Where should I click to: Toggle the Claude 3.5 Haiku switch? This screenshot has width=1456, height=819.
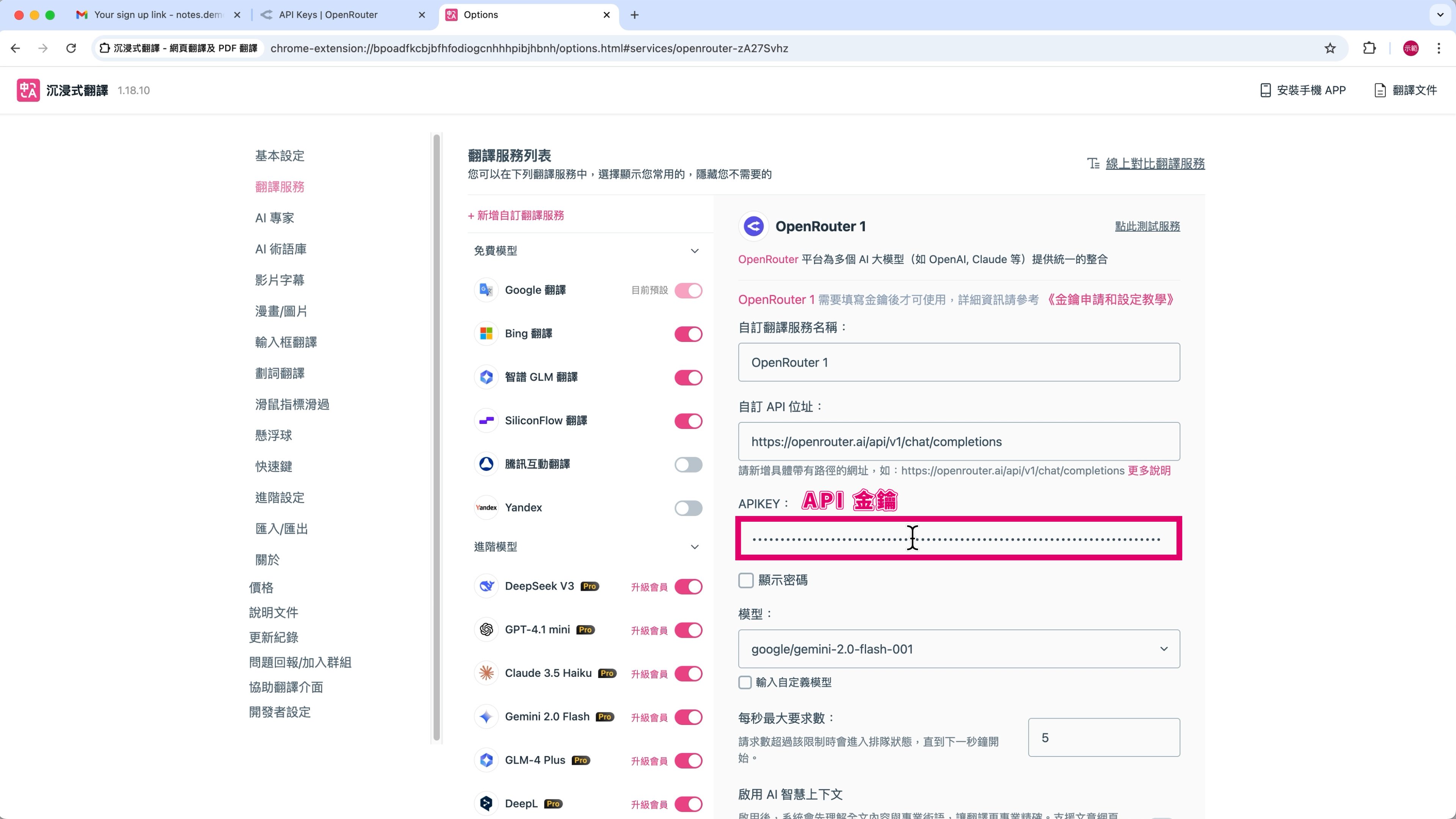tap(688, 674)
